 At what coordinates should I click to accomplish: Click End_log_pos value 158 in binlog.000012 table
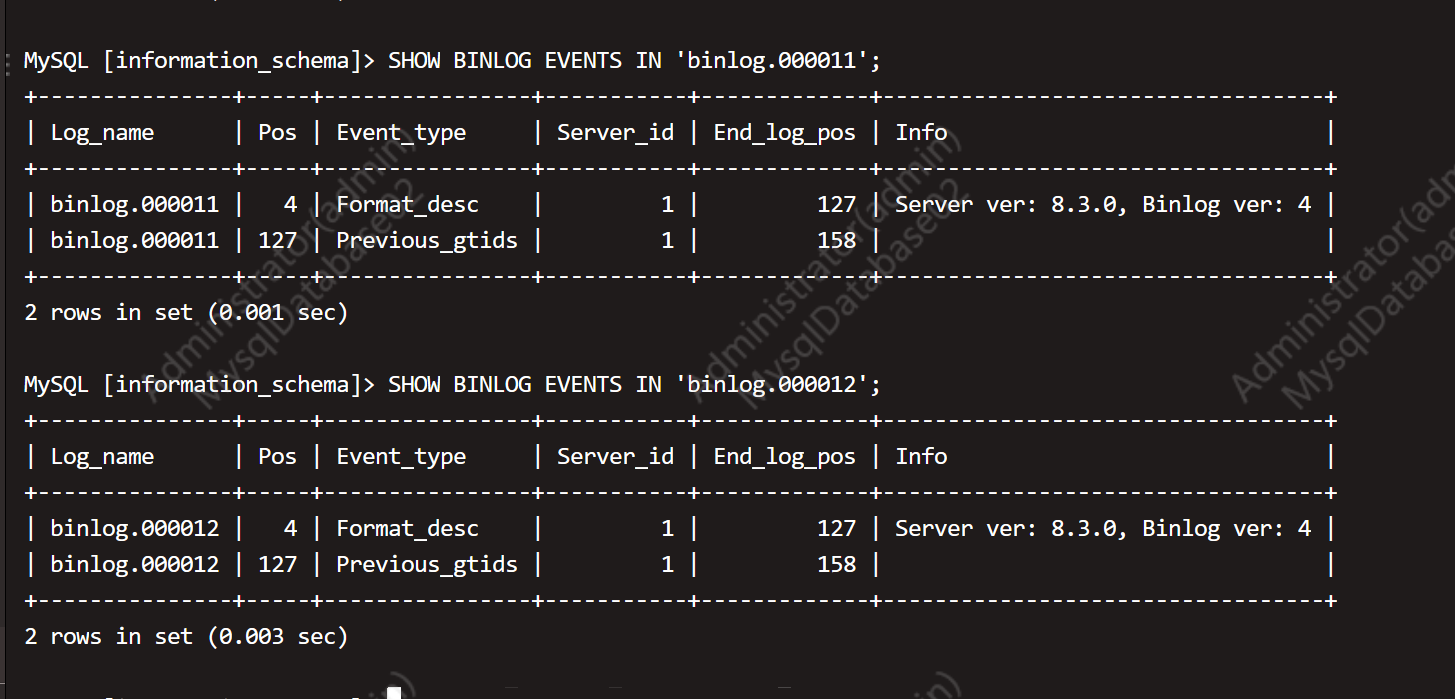836,565
